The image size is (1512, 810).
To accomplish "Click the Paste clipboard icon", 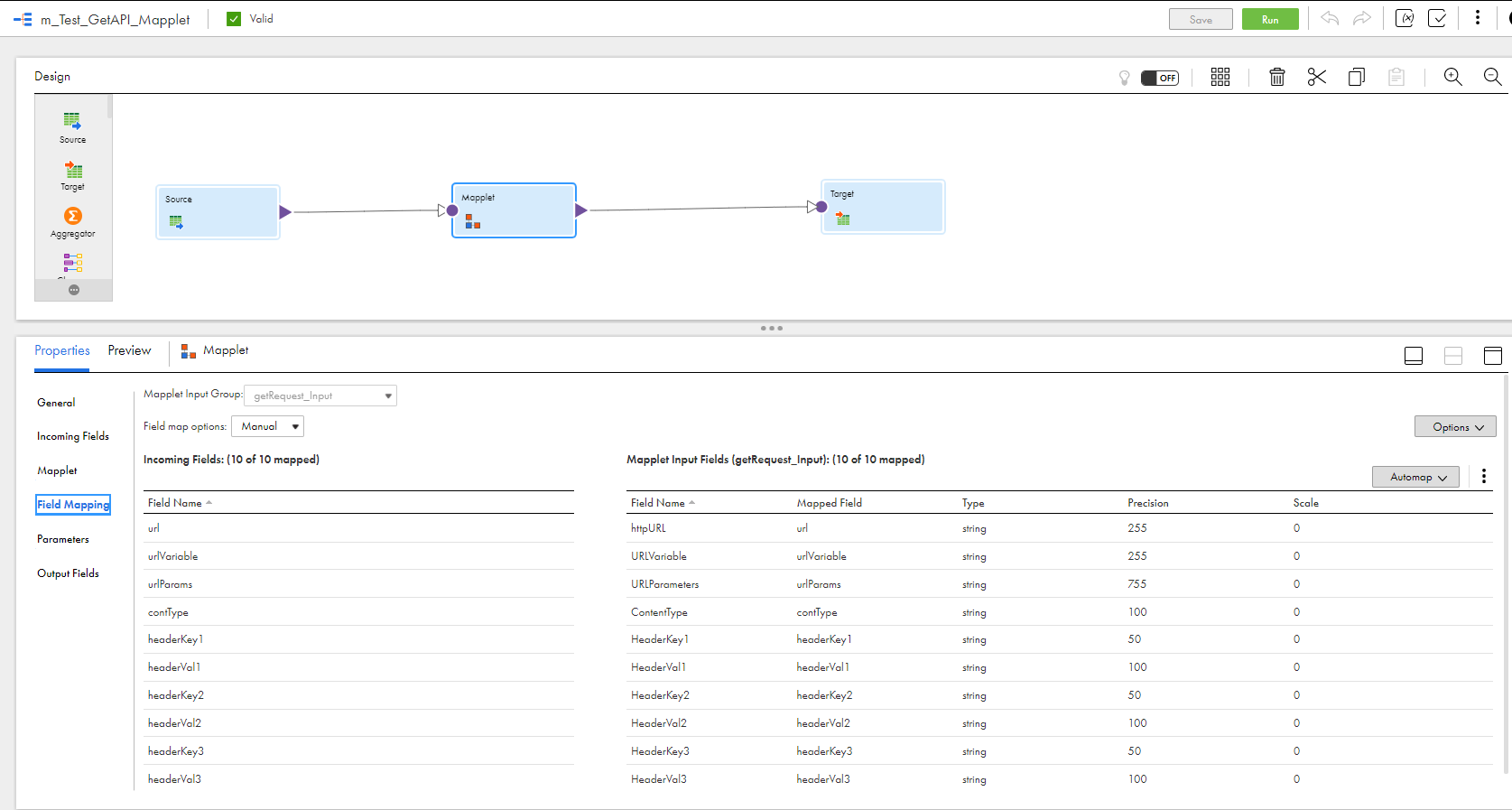I will [x=1396, y=77].
